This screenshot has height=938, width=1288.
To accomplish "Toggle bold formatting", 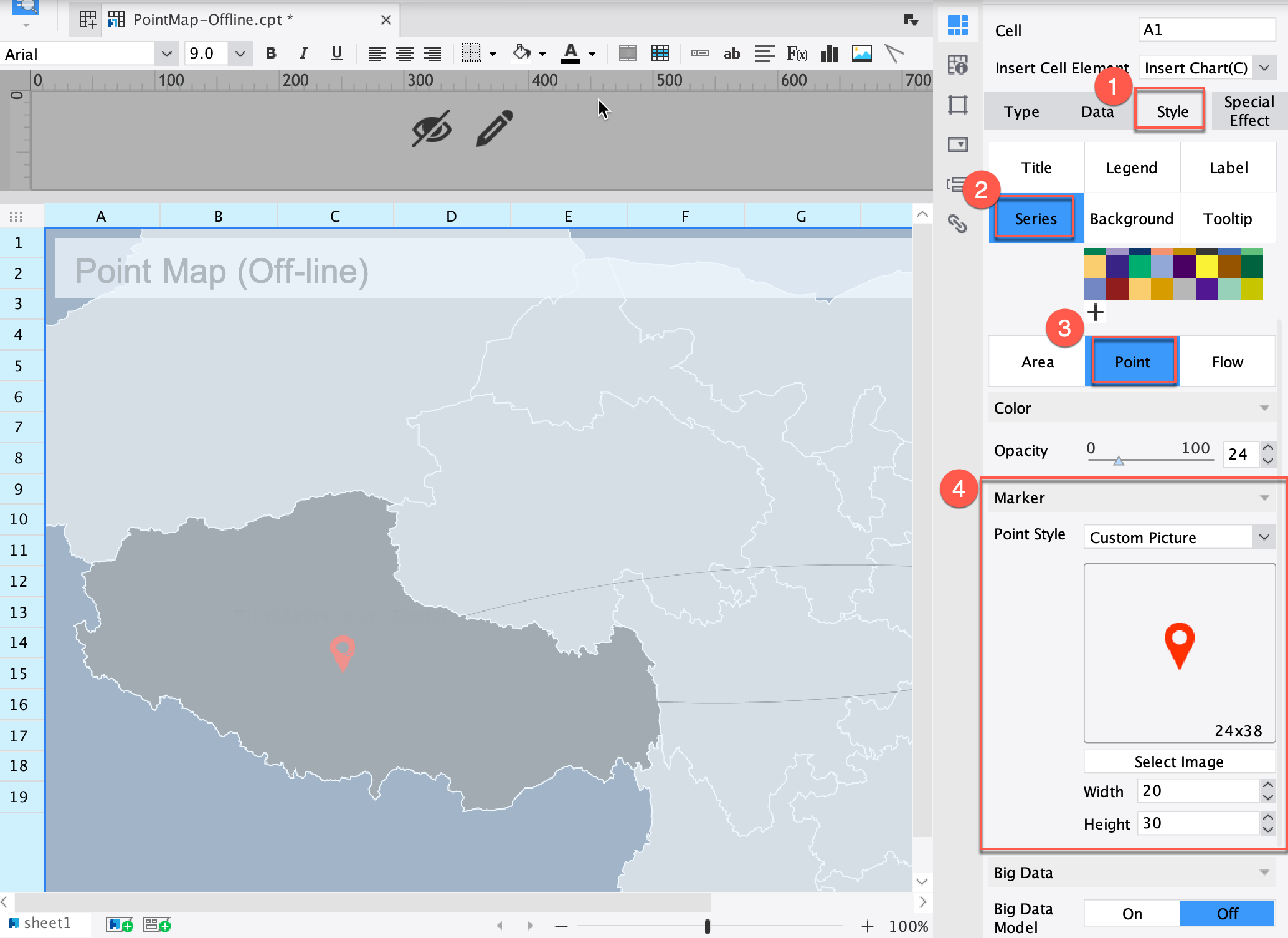I will click(x=271, y=54).
